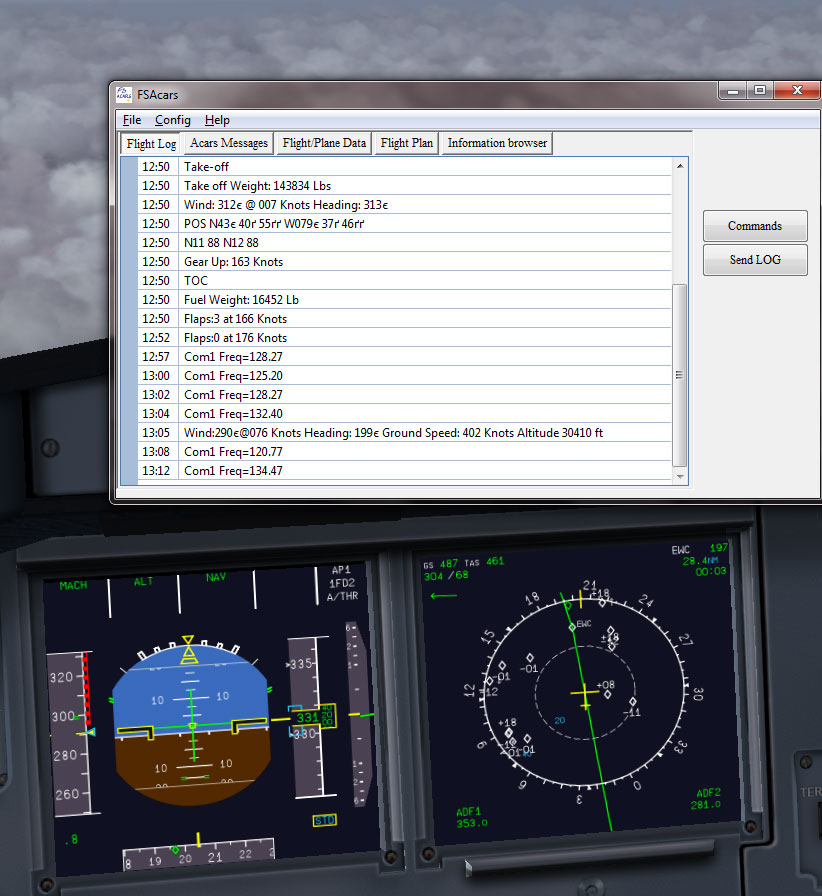The width and height of the screenshot is (822, 896).
Task: Click the log scrollbar up arrow
Action: coord(680,166)
